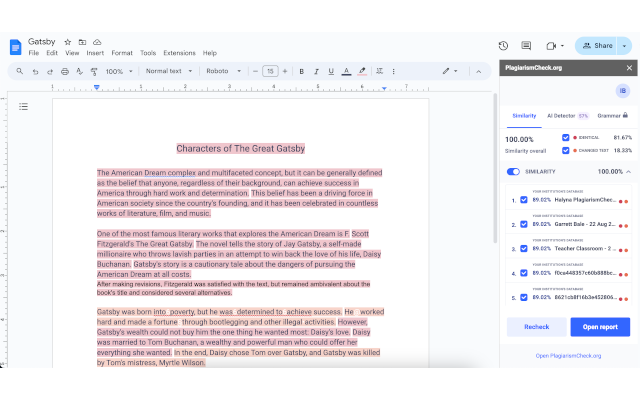Click the Recheck button
The image size is (640, 400).
(536, 327)
